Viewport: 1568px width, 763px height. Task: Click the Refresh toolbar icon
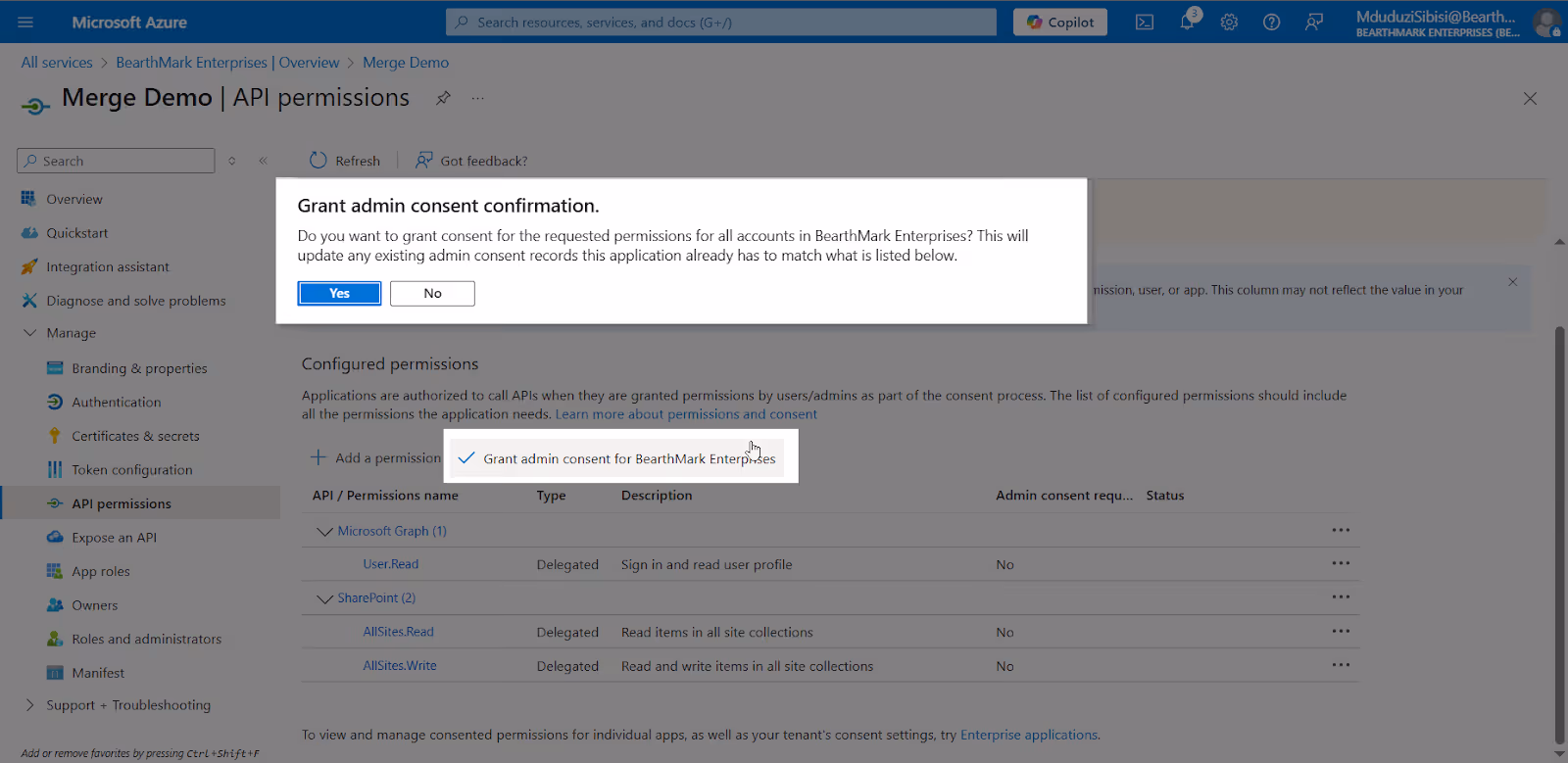pos(318,160)
